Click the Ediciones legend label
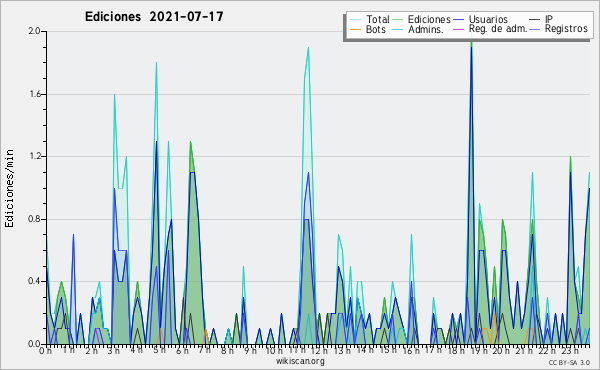 coord(429,19)
